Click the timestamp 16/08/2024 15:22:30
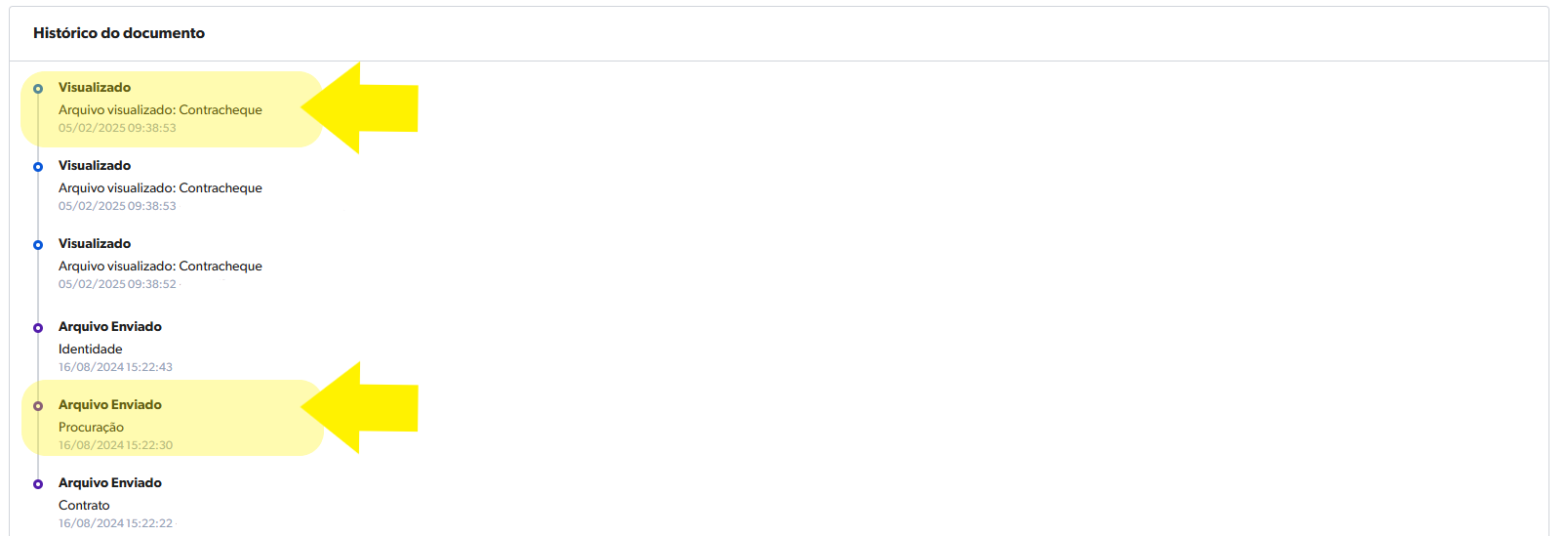The width and height of the screenshot is (1568, 536). pyautogui.click(x=115, y=445)
